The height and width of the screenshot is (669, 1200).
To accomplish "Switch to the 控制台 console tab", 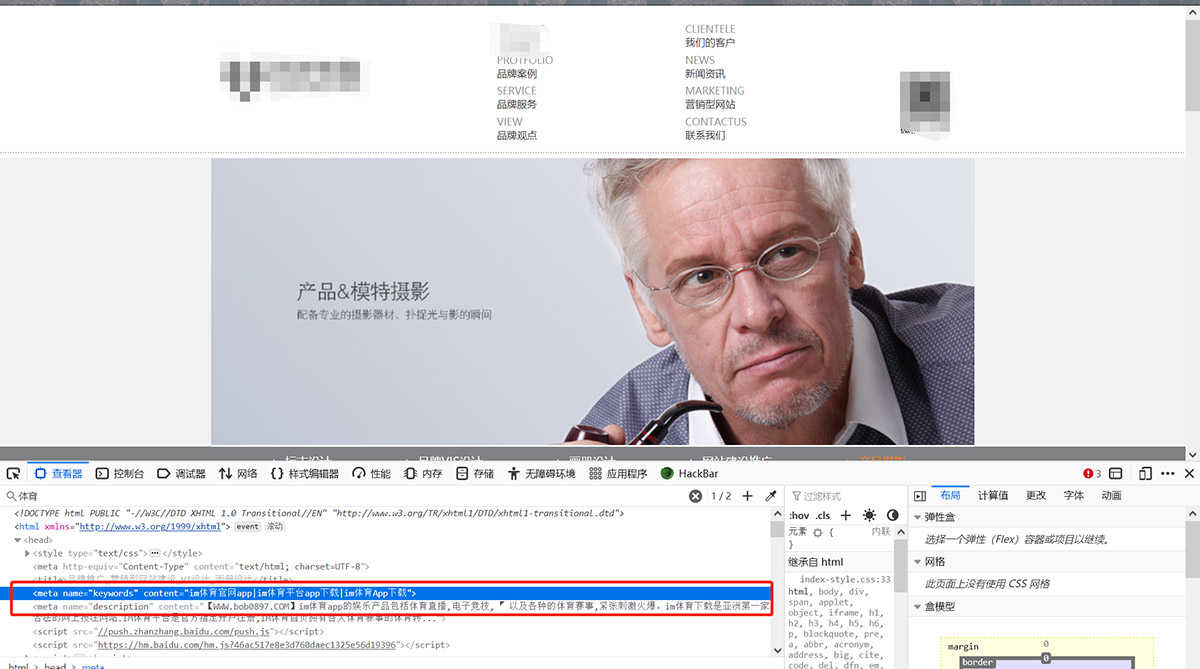I will 120,473.
